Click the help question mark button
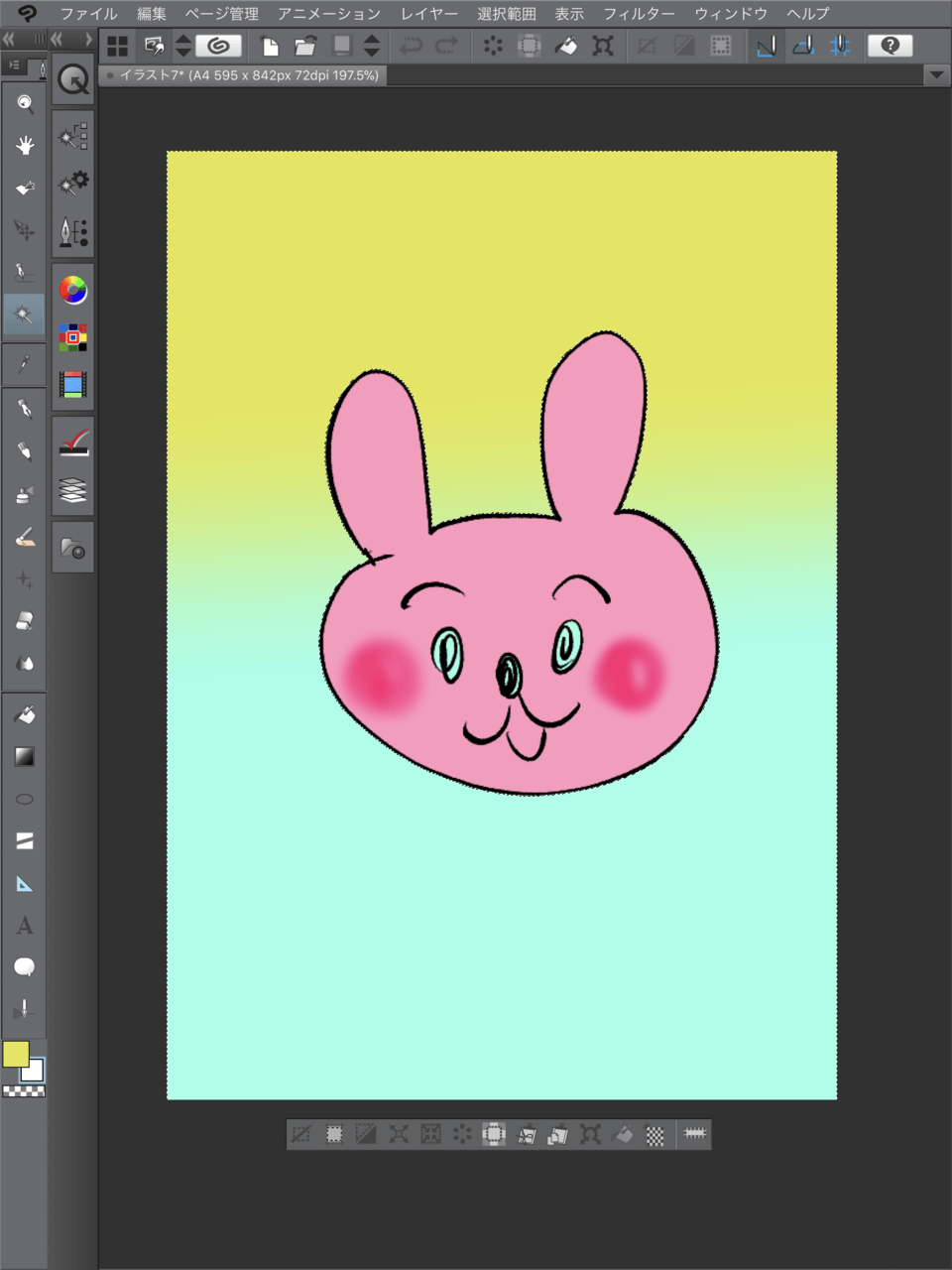The height and width of the screenshot is (1270, 952). pyautogui.click(x=890, y=46)
